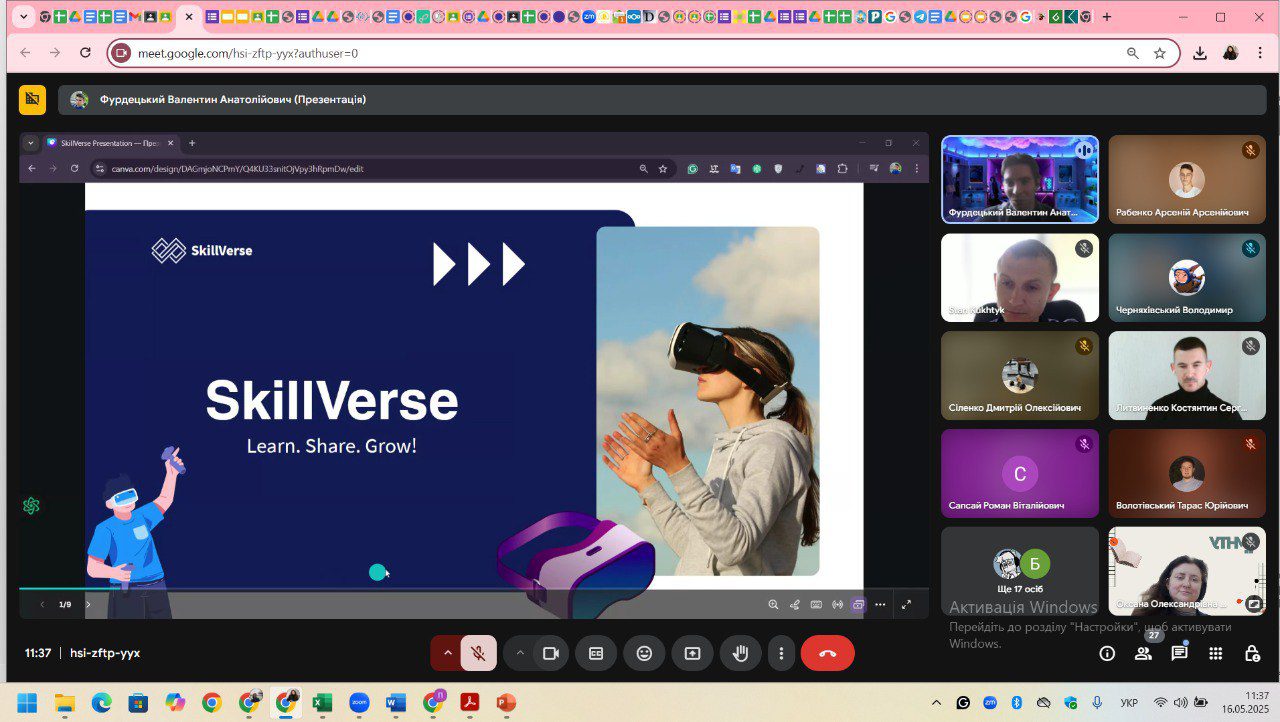This screenshot has height=722, width=1280.
Task: Select Сіленко Дмитрій Олексійович tile
Action: tap(1020, 375)
